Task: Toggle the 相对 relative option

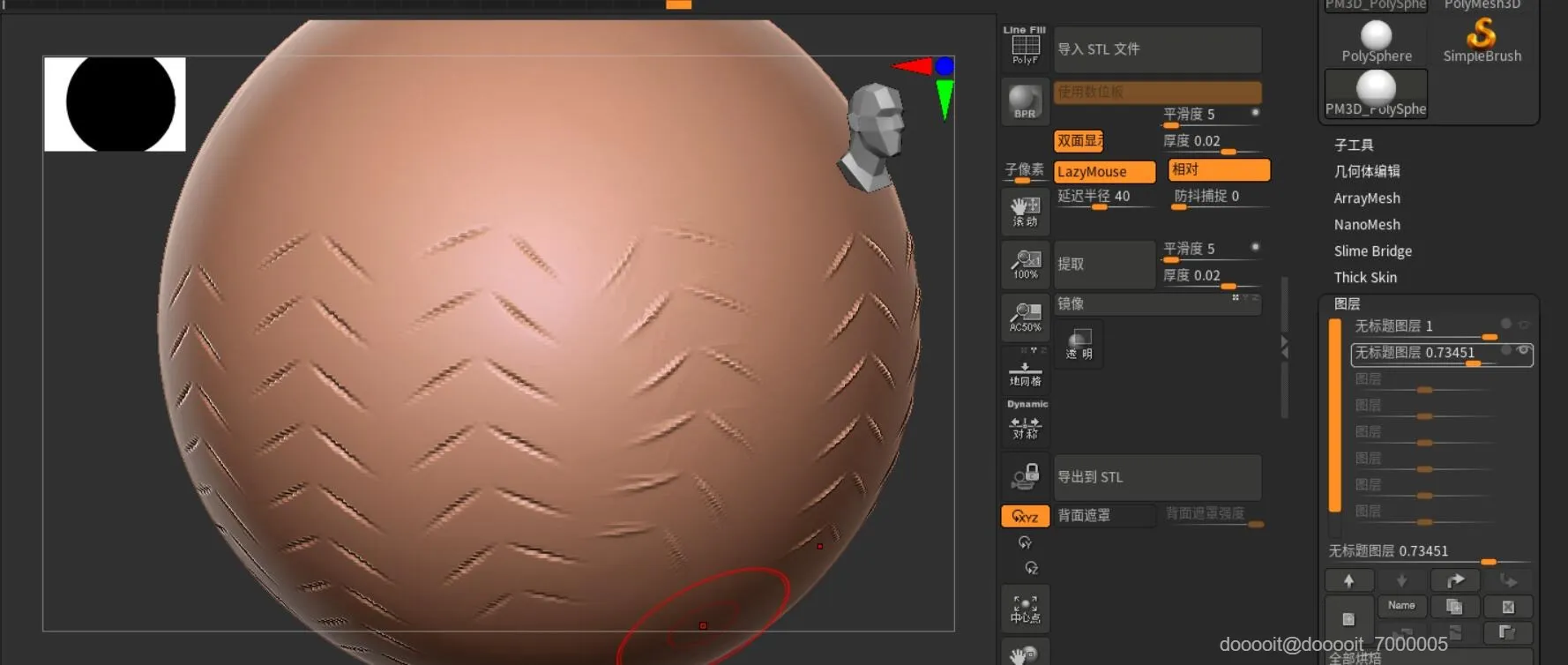Action: [x=1219, y=169]
